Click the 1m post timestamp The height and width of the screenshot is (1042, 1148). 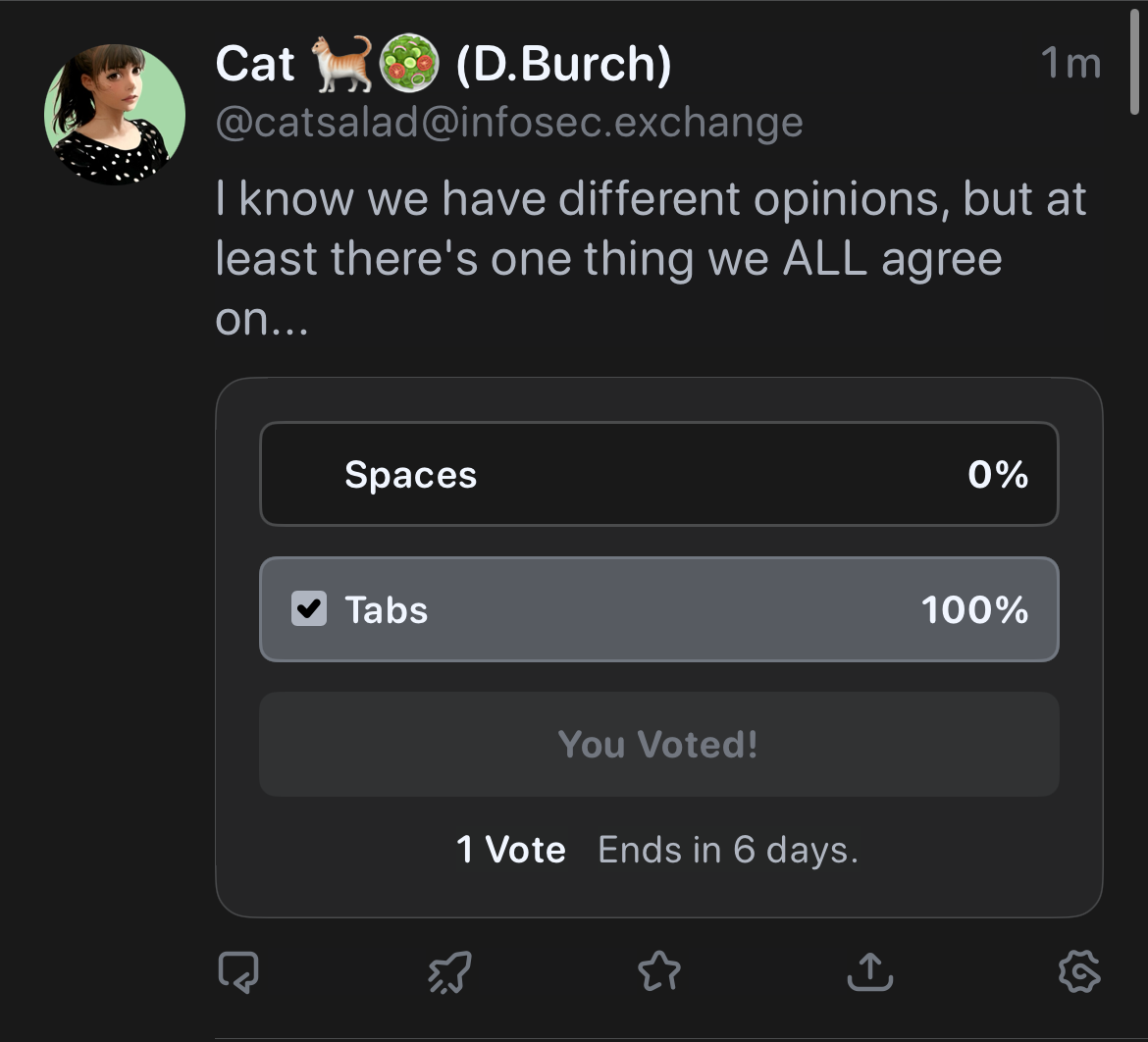pyautogui.click(x=1070, y=64)
